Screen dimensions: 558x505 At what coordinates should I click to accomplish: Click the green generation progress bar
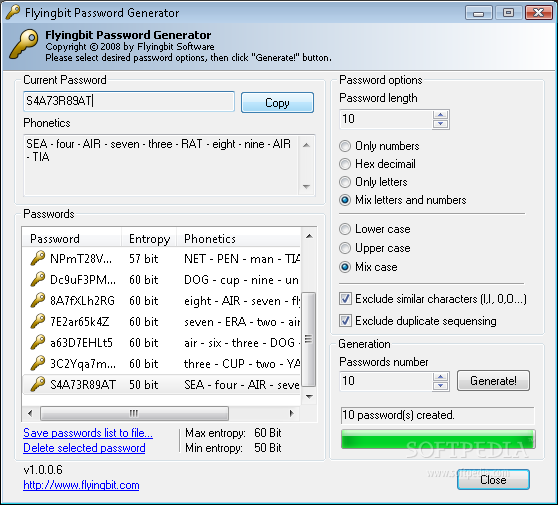click(x=438, y=439)
